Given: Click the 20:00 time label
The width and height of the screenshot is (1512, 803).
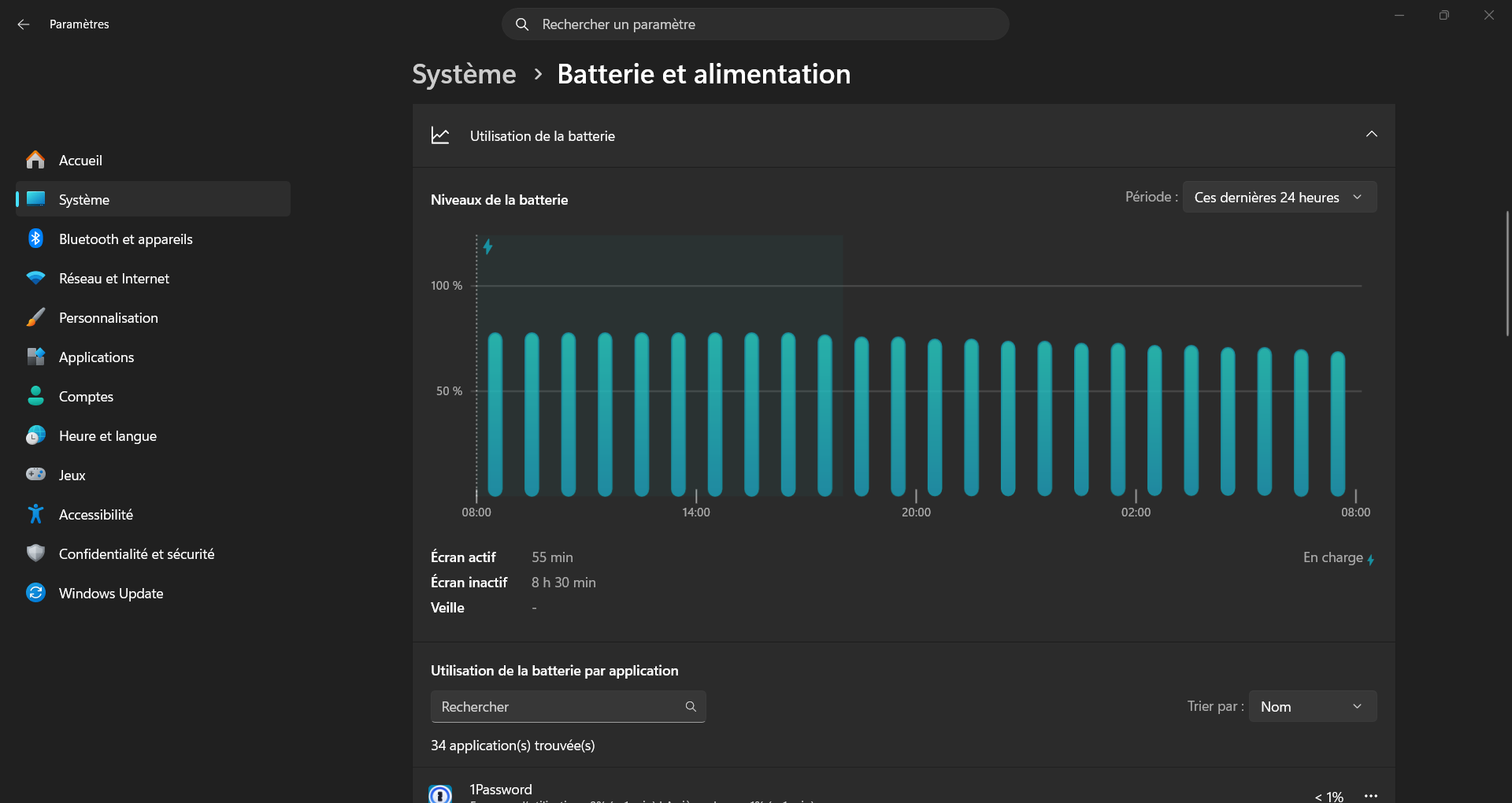Looking at the screenshot, I should pyautogui.click(x=916, y=513).
